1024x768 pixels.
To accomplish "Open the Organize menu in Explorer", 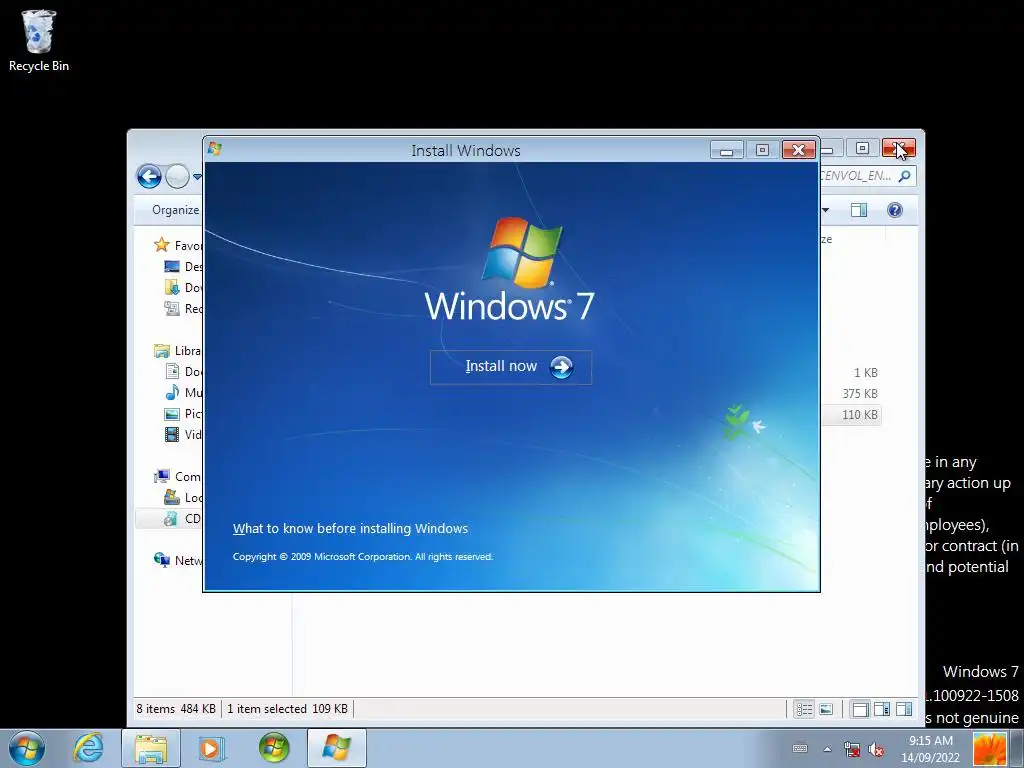I will [x=175, y=210].
